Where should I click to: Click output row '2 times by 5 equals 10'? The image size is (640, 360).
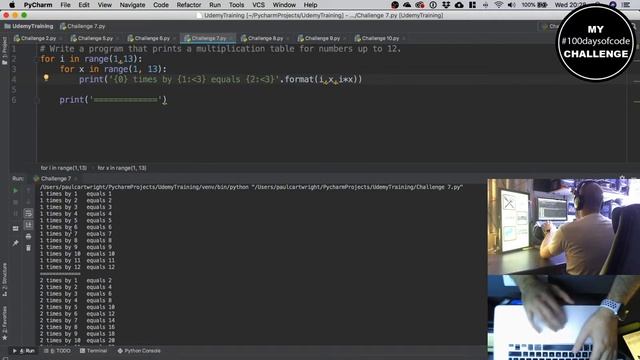tap(78, 307)
